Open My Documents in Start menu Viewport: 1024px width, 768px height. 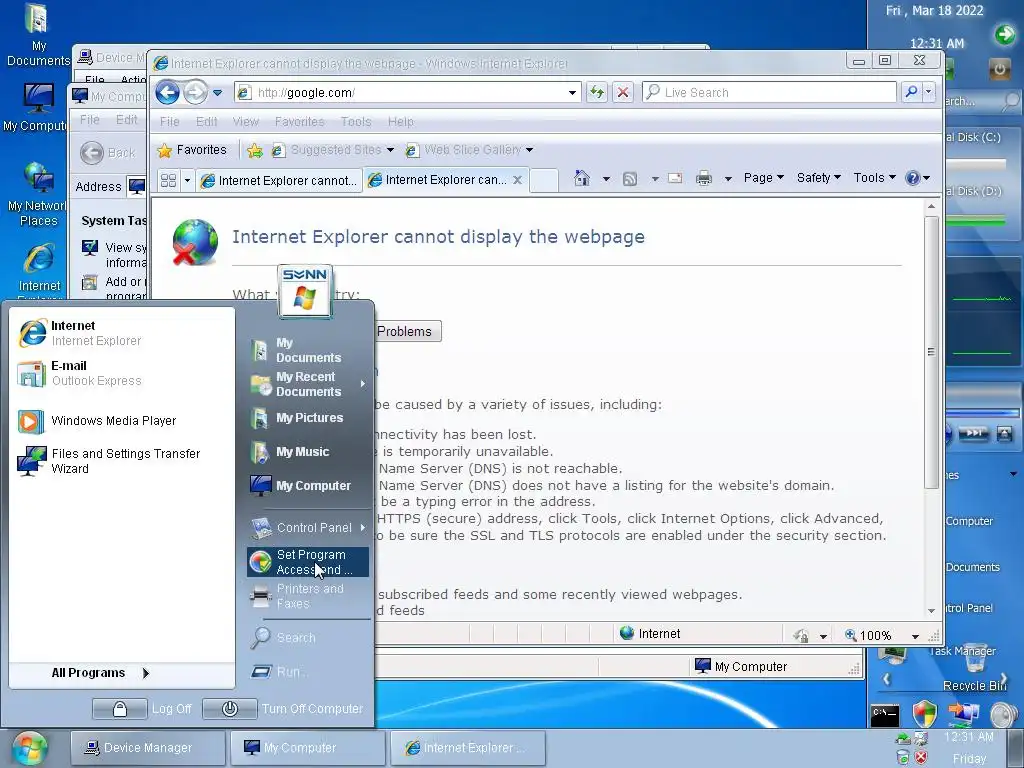308,351
